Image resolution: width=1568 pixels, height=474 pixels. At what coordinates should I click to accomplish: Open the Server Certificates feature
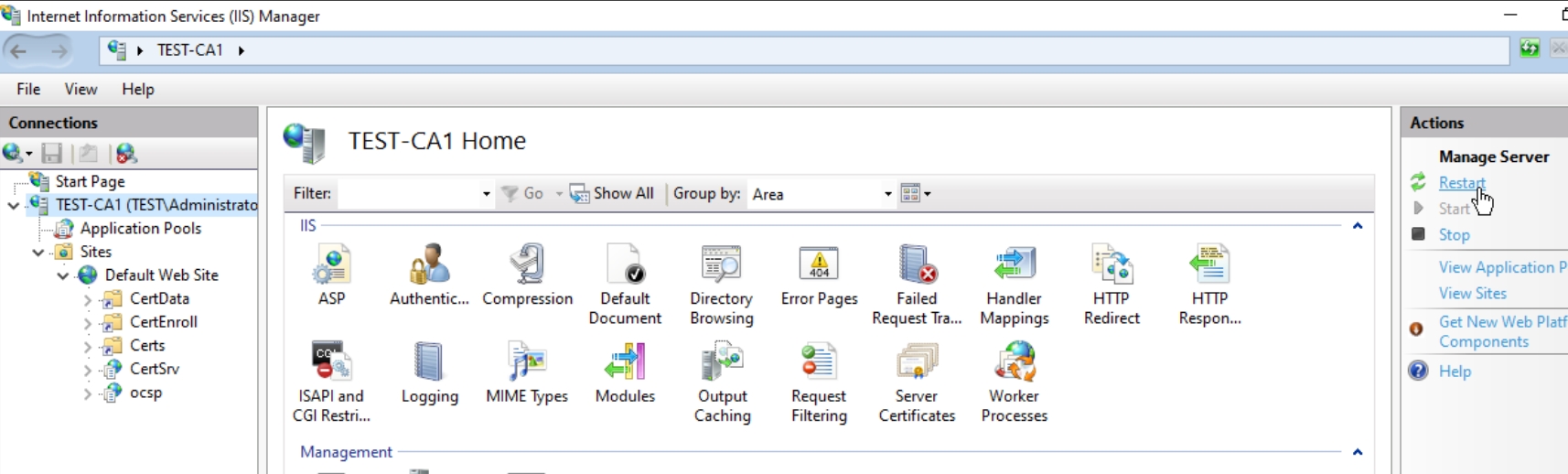pyautogui.click(x=917, y=382)
